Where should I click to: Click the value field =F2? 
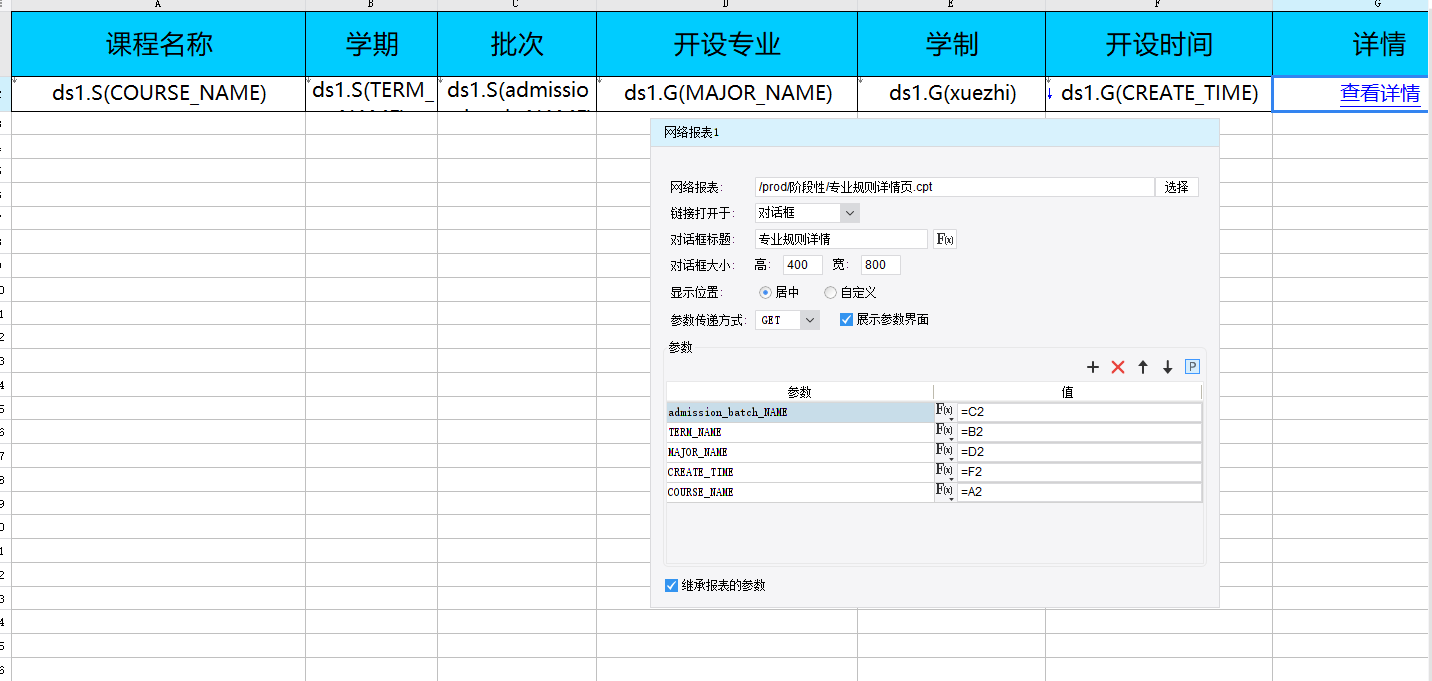click(1079, 472)
